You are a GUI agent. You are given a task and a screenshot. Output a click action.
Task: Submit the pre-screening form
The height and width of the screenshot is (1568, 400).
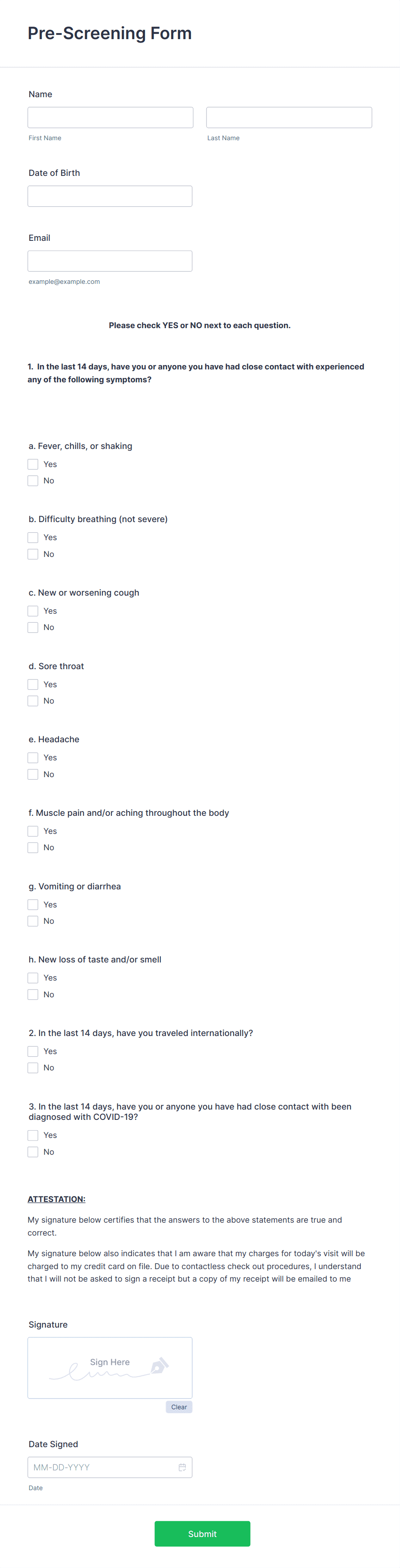(x=202, y=1533)
